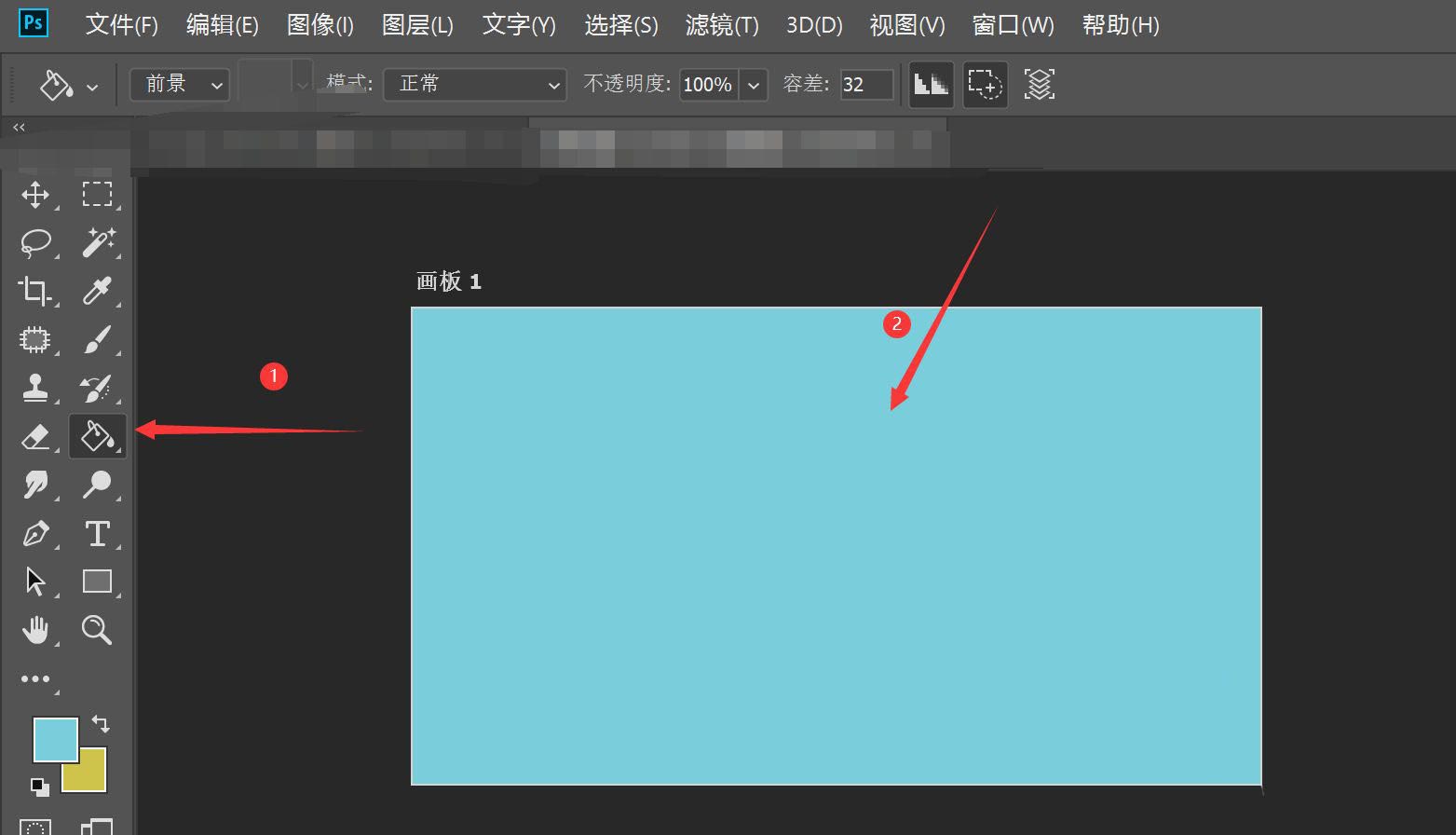This screenshot has width=1456, height=835.
Task: Click the 画板 1 artboard label
Action: pos(448,281)
